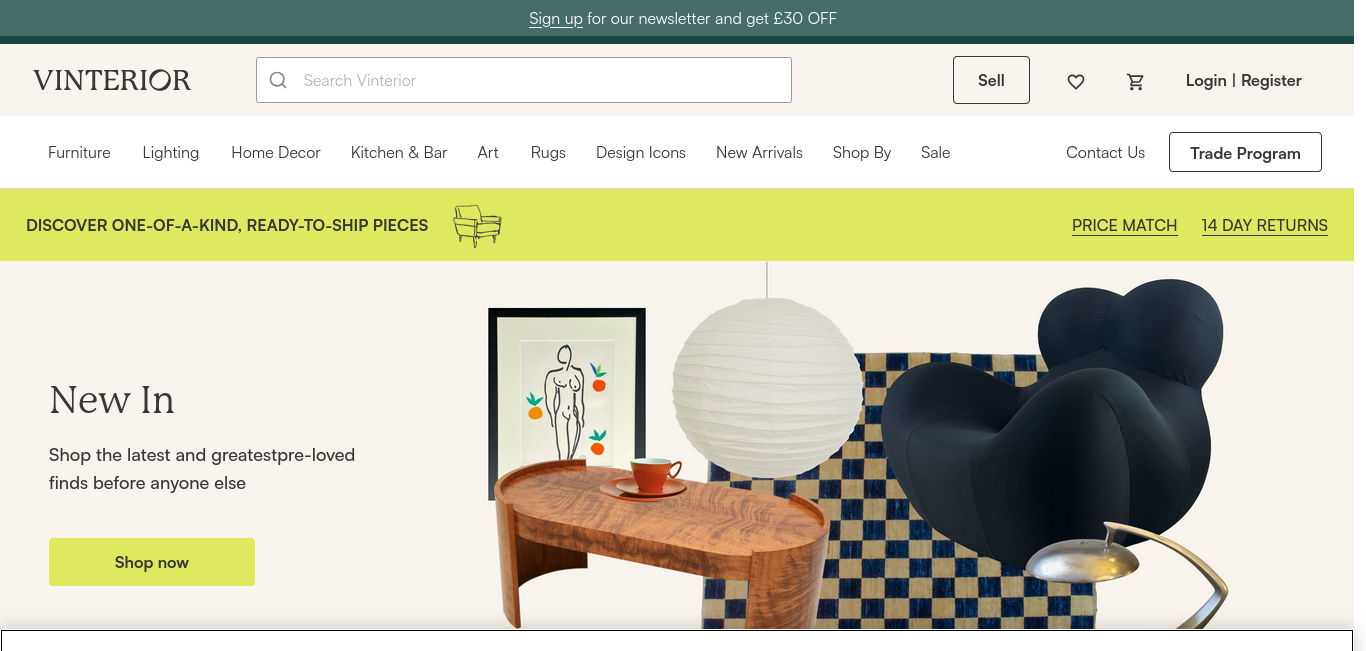View the Price Match policy link
1366x651 pixels.
pos(1124,226)
